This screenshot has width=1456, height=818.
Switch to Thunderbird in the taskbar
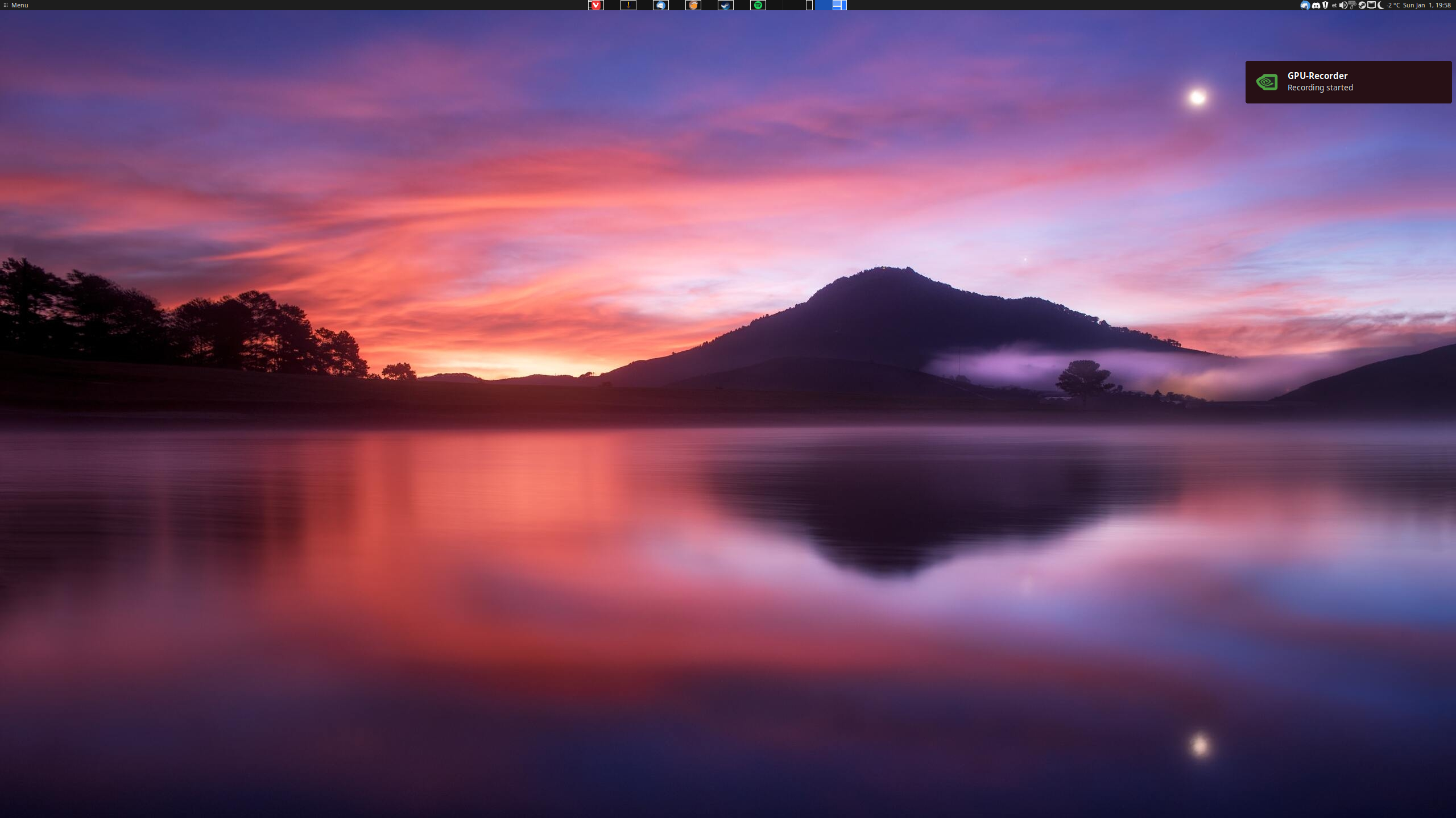(x=660, y=5)
